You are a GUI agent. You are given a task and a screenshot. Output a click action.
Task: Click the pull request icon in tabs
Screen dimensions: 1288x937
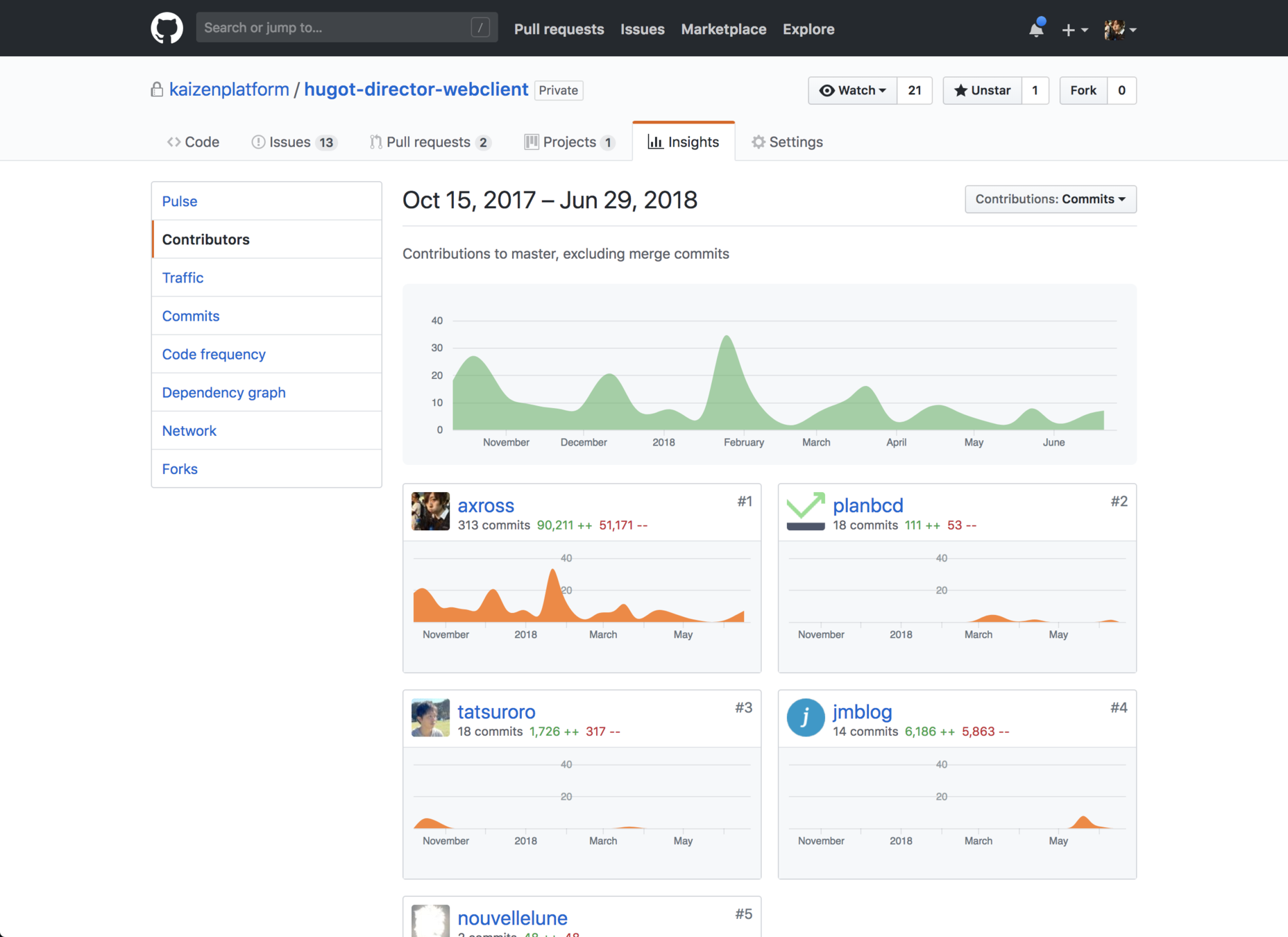(375, 142)
